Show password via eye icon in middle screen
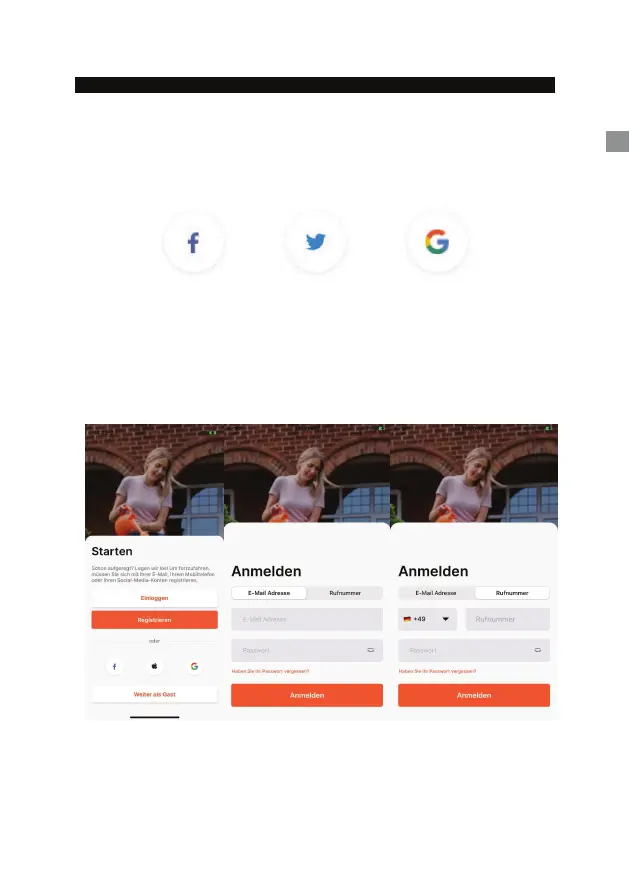The width and height of the screenshot is (630, 893). pos(371,650)
